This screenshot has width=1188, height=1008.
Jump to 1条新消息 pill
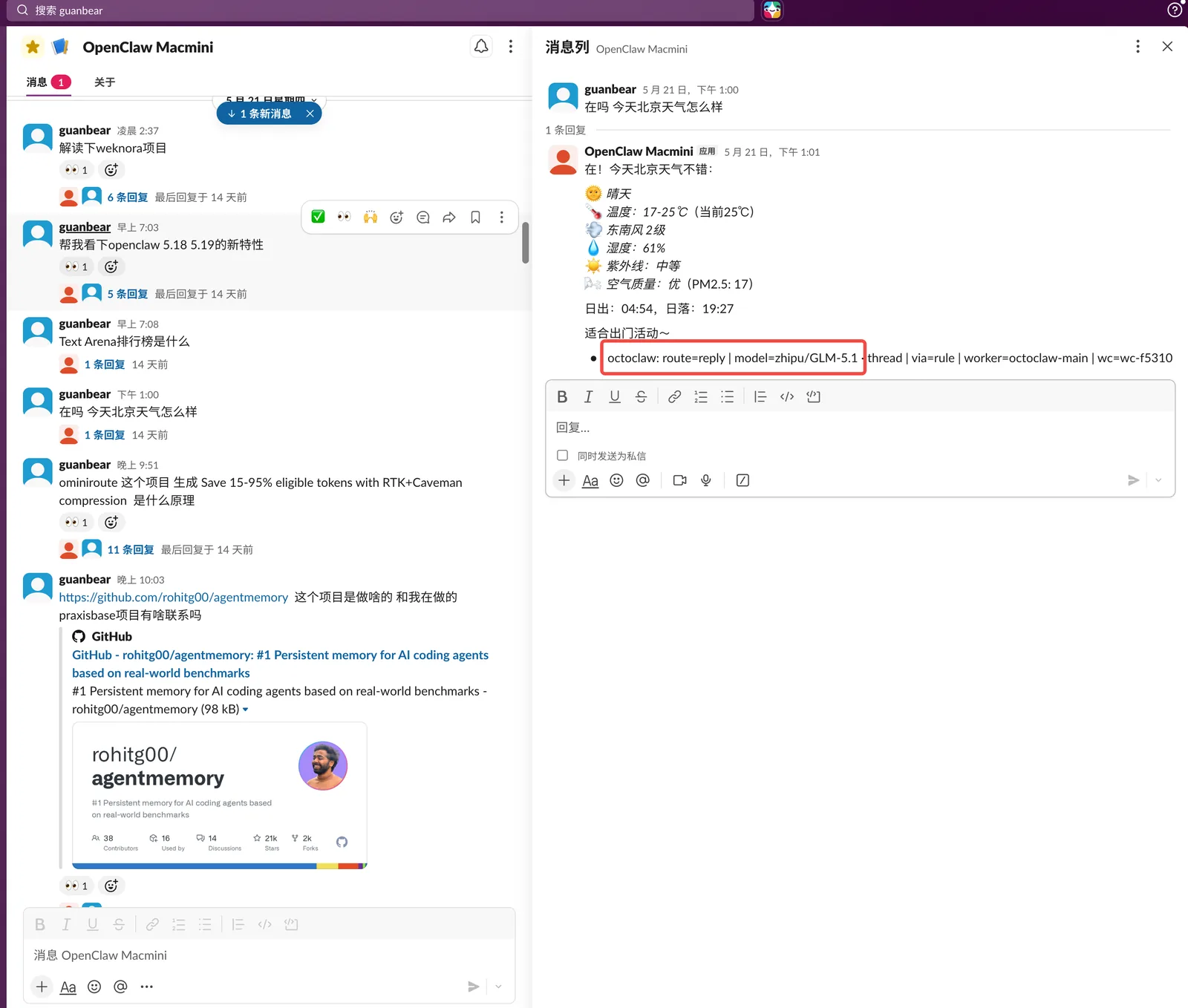pos(260,114)
